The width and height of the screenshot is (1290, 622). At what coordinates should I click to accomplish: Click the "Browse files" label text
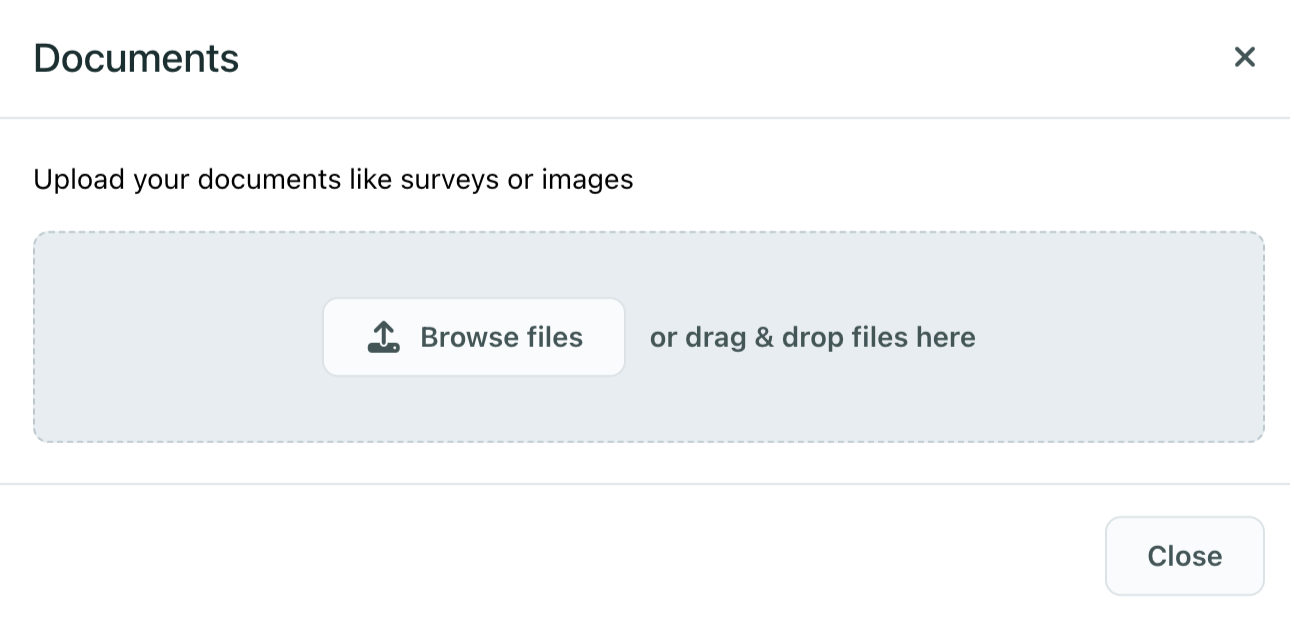point(501,337)
